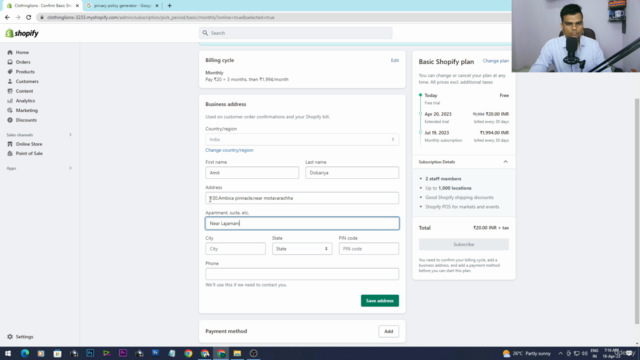Viewport: 640px width, 360px height.
Task: Click the Apartment, suite field
Action: (302, 223)
